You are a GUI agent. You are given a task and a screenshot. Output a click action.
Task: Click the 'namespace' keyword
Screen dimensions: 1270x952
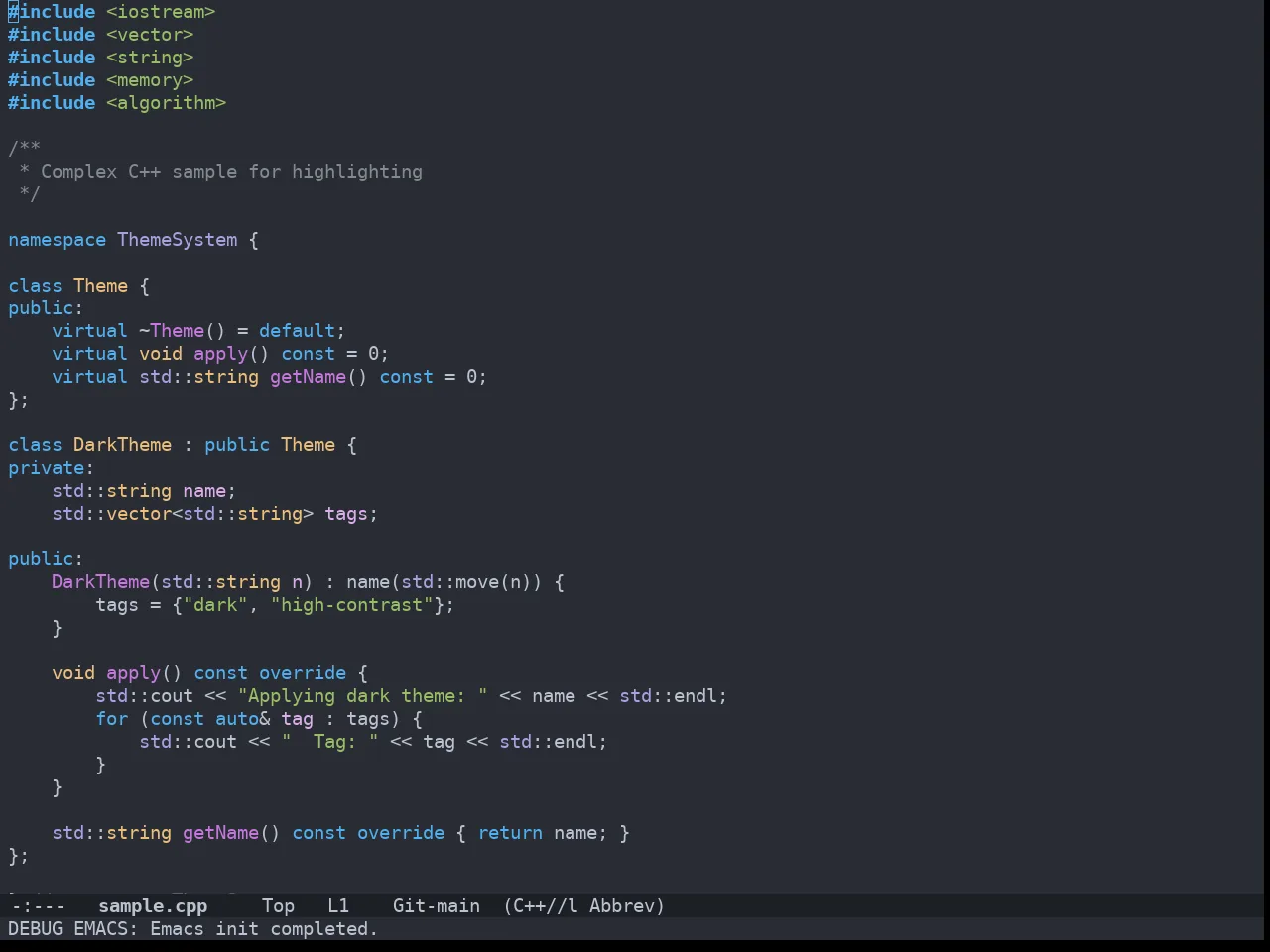(x=57, y=240)
